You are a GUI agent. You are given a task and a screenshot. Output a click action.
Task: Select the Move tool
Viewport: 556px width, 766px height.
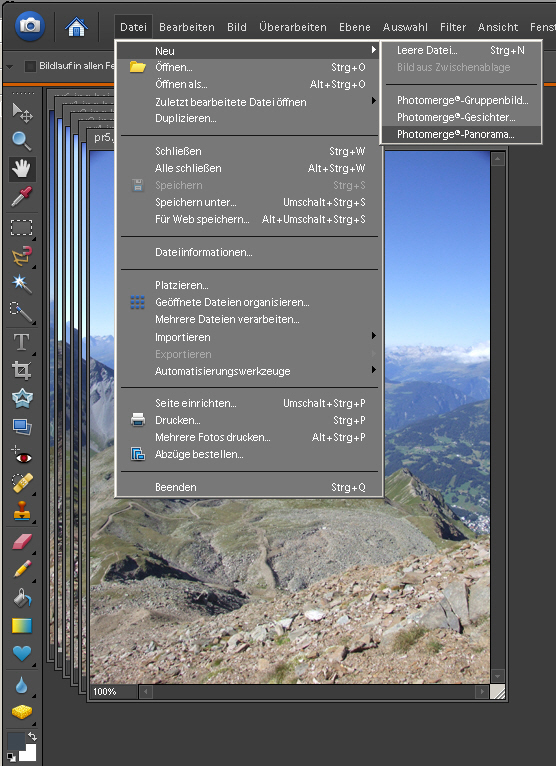tap(21, 112)
